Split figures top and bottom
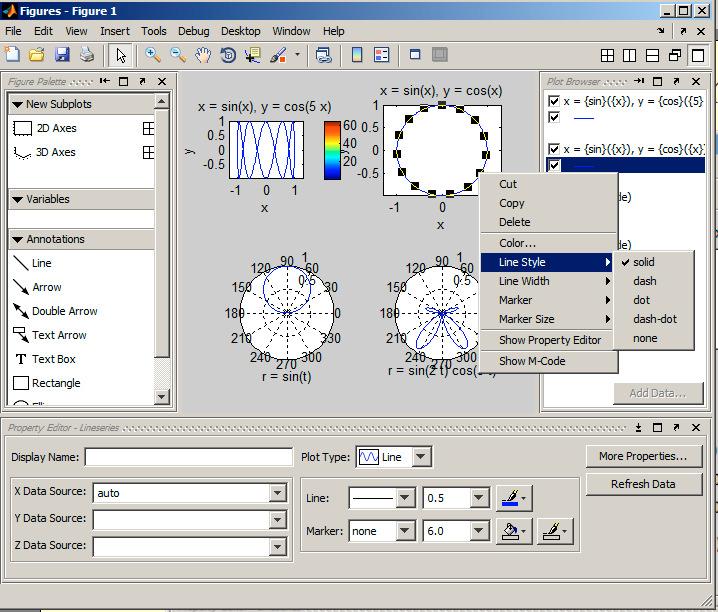The width and height of the screenshot is (718, 612). click(652, 55)
